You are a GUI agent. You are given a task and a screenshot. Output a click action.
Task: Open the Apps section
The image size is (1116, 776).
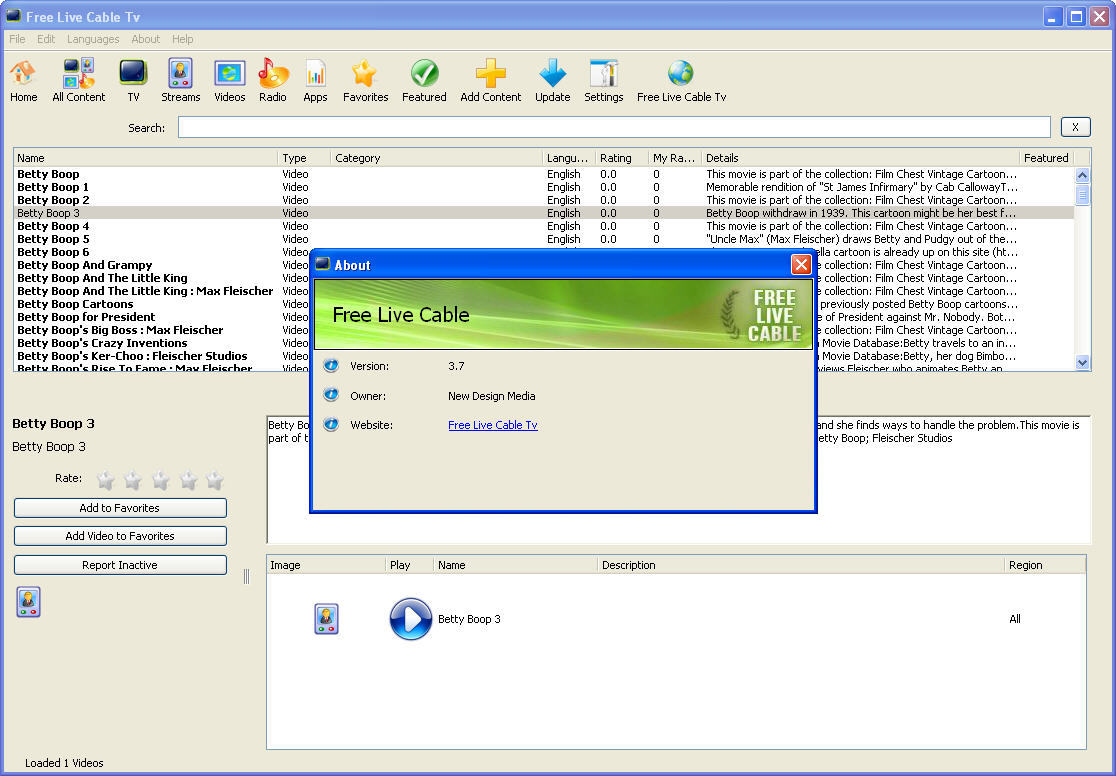pos(315,80)
